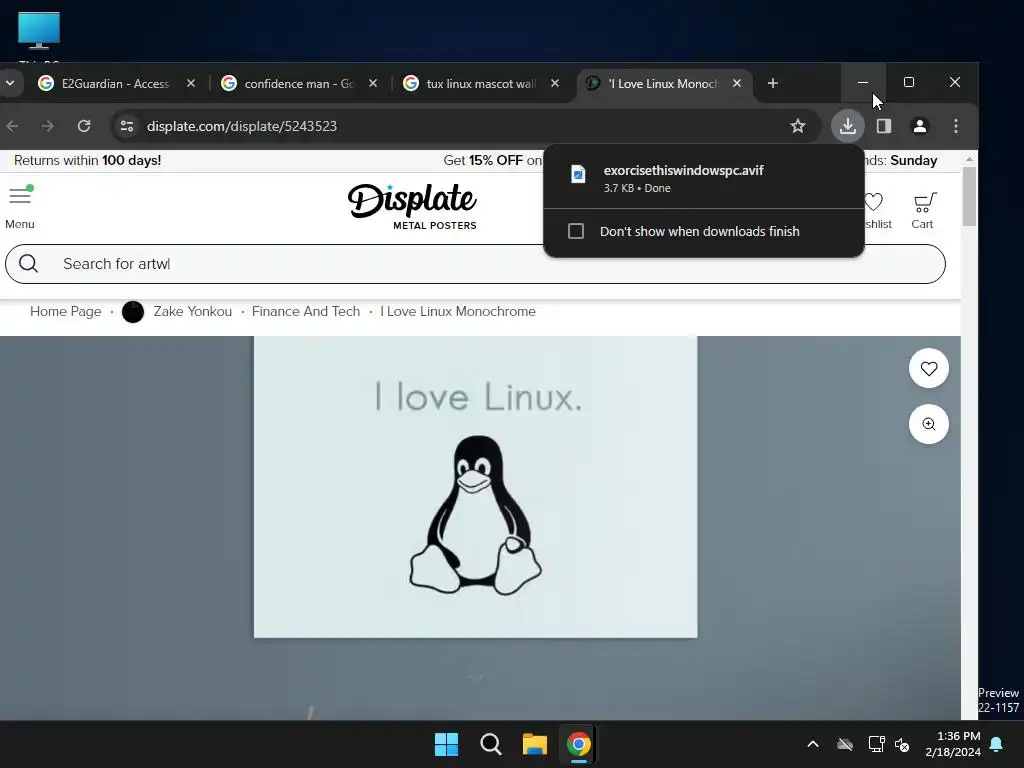The width and height of the screenshot is (1024, 768).
Task: Open the Home Page breadcrumb
Action: click(65, 312)
